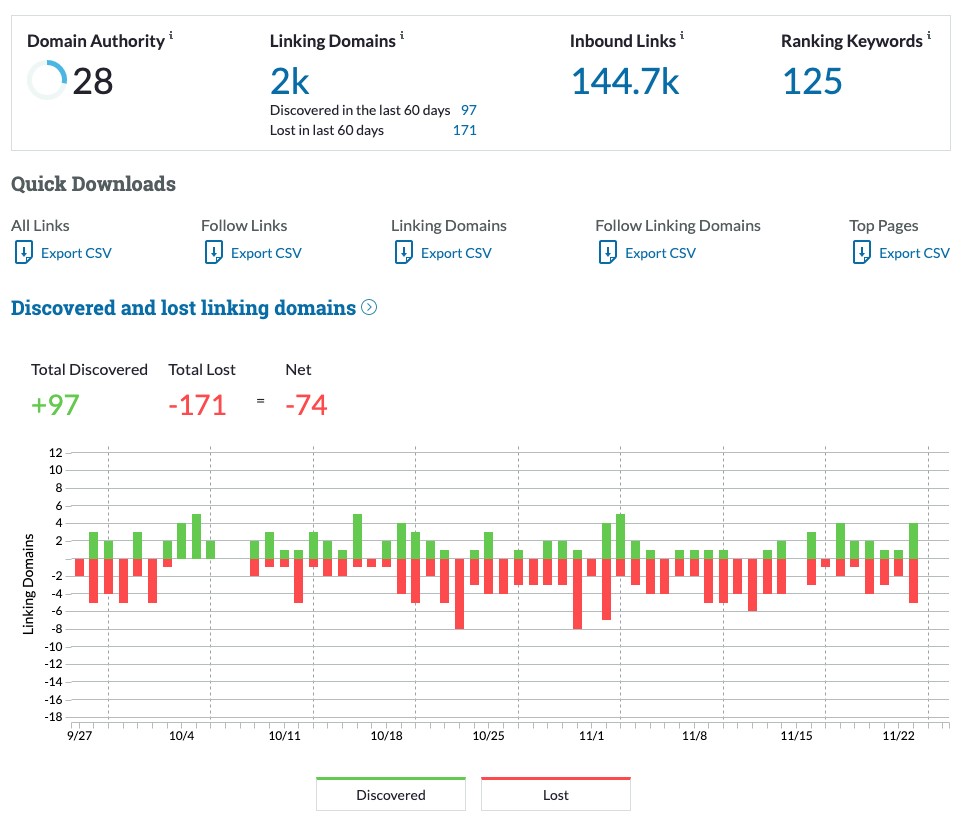Expand Discovered and lost linking domains arrow

[369, 308]
